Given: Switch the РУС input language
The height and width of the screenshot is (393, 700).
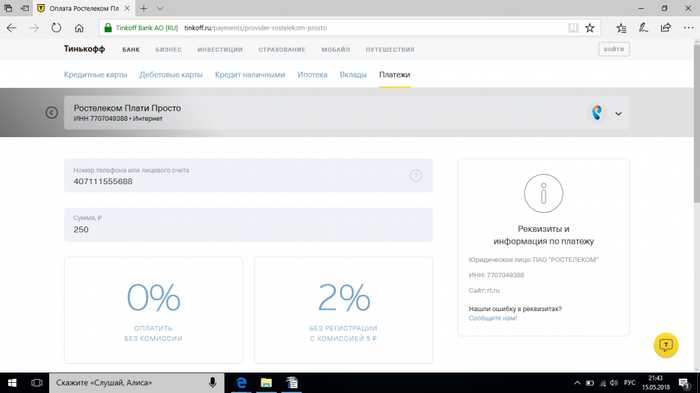Looking at the screenshot, I should 630,383.
